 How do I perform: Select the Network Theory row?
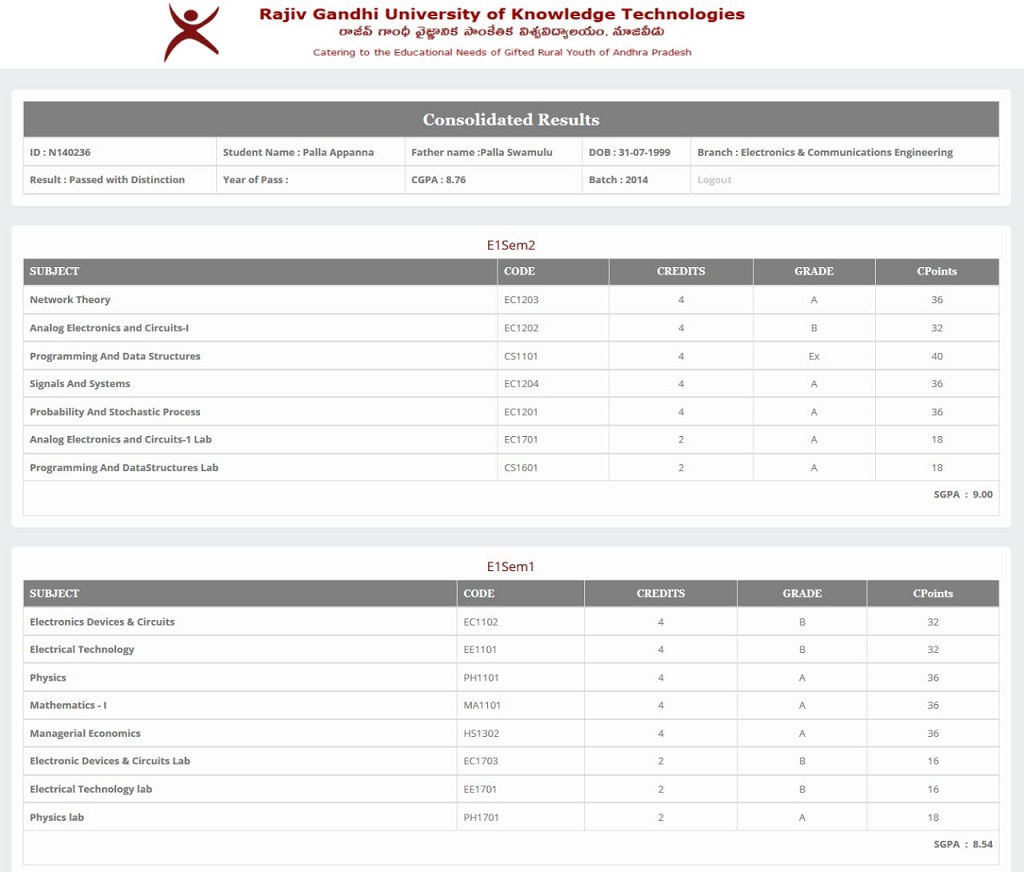point(511,300)
